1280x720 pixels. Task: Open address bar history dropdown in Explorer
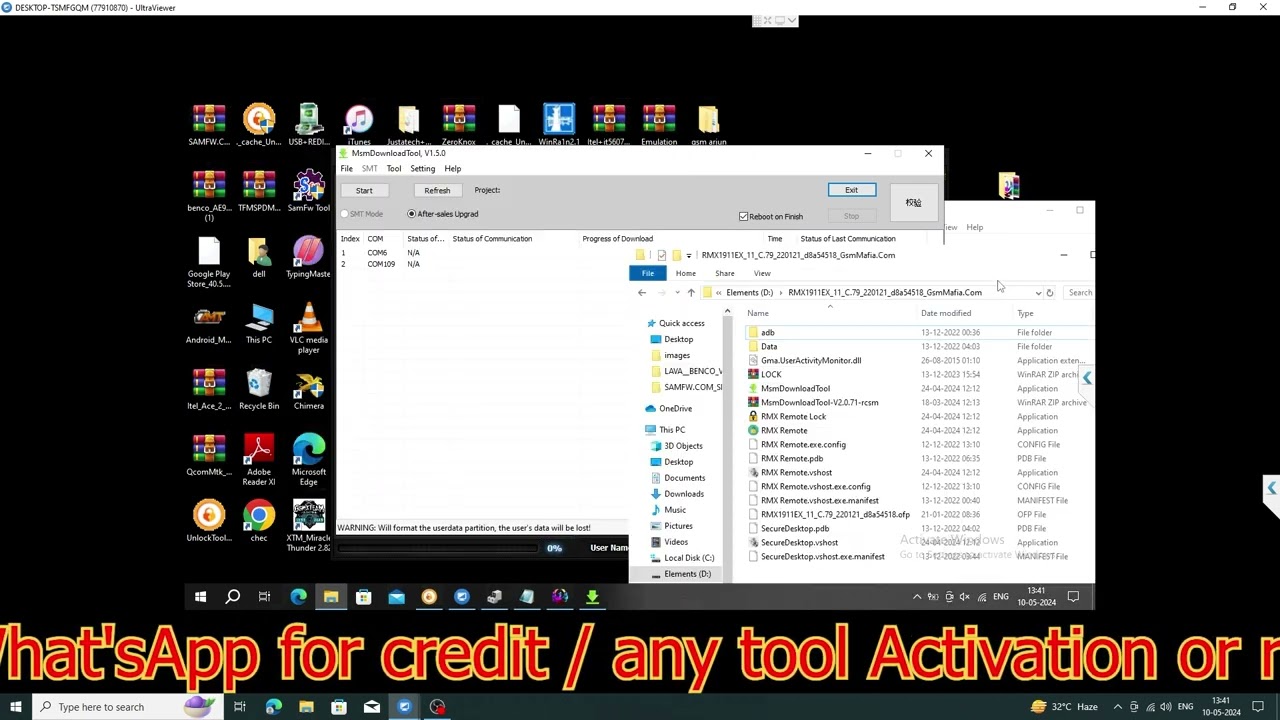[1038, 293]
